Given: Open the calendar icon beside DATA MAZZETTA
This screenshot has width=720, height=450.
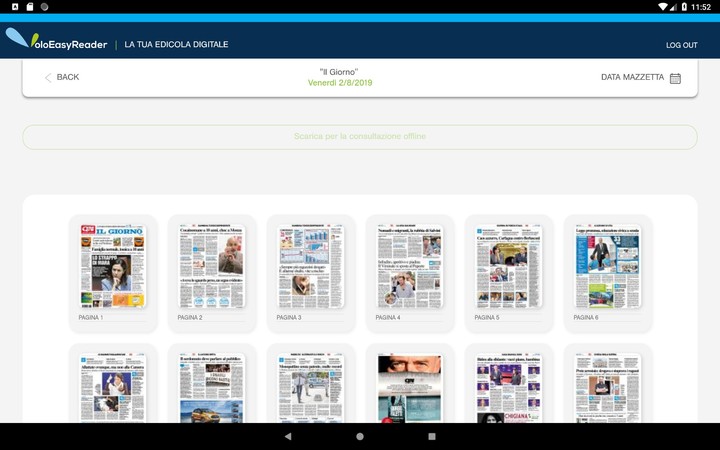Looking at the screenshot, I should pyautogui.click(x=675, y=78).
